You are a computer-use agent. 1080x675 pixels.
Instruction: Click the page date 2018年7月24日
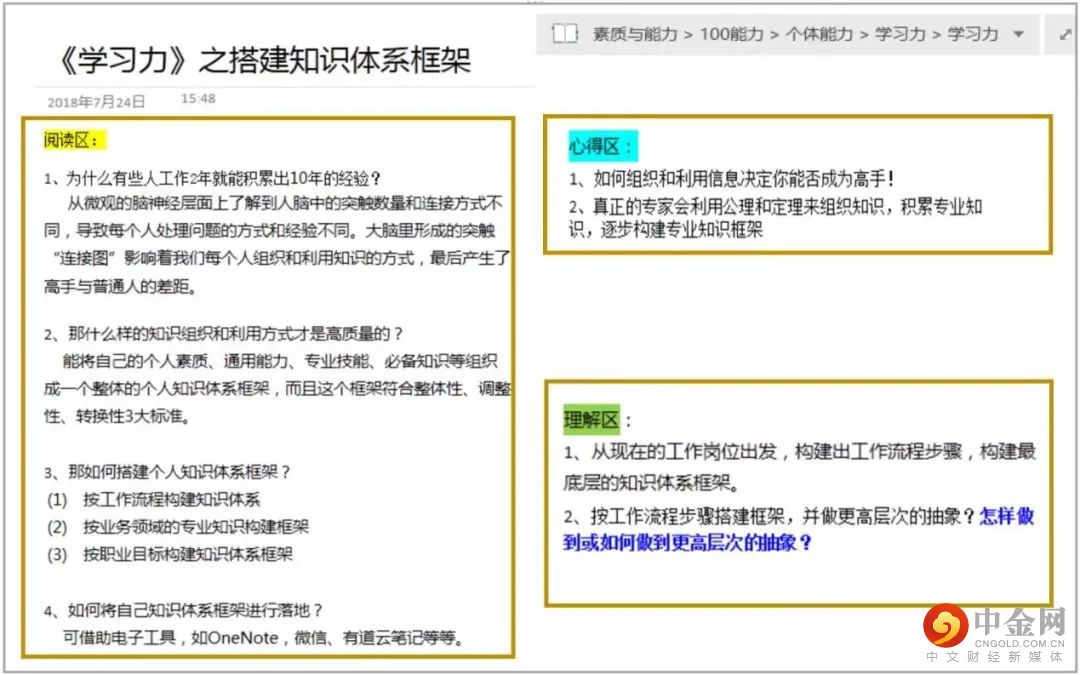pos(96,102)
